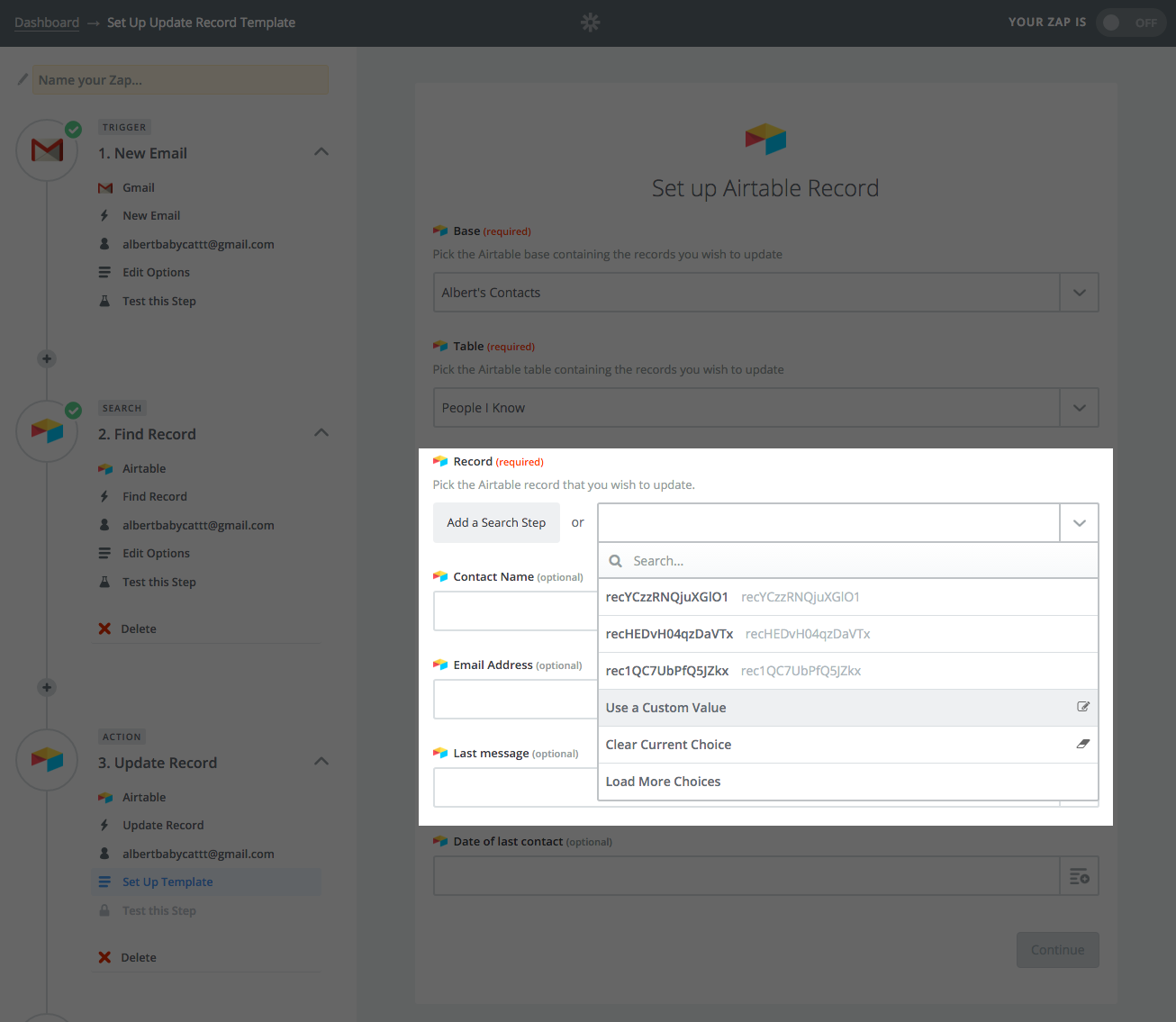The width and height of the screenshot is (1176, 1022).
Task: Open Edit Options under Find Record step
Action: [156, 553]
